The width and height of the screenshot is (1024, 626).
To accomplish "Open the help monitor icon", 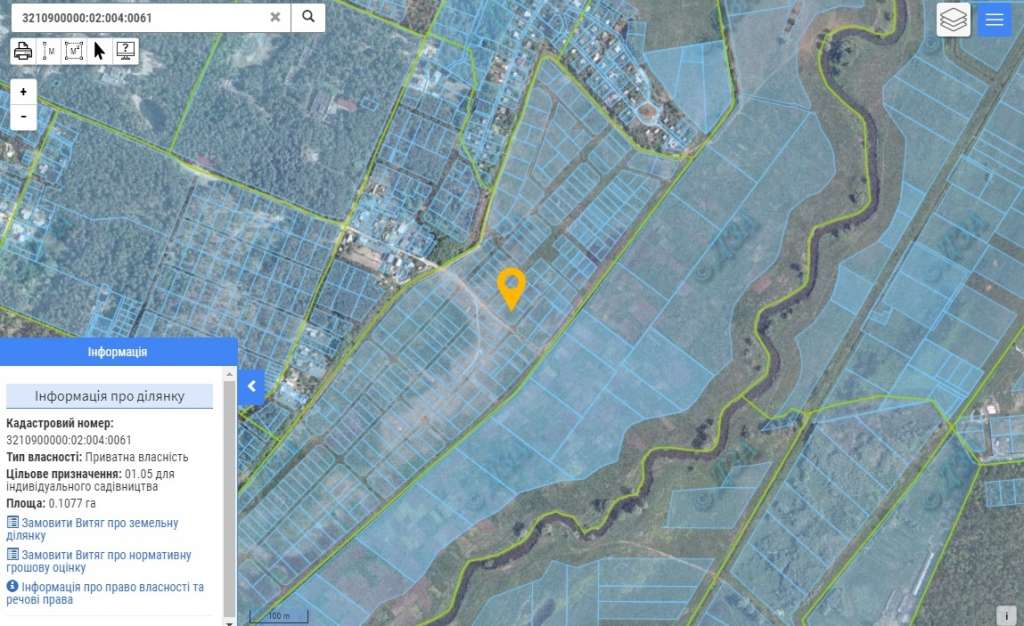I will tap(125, 51).
